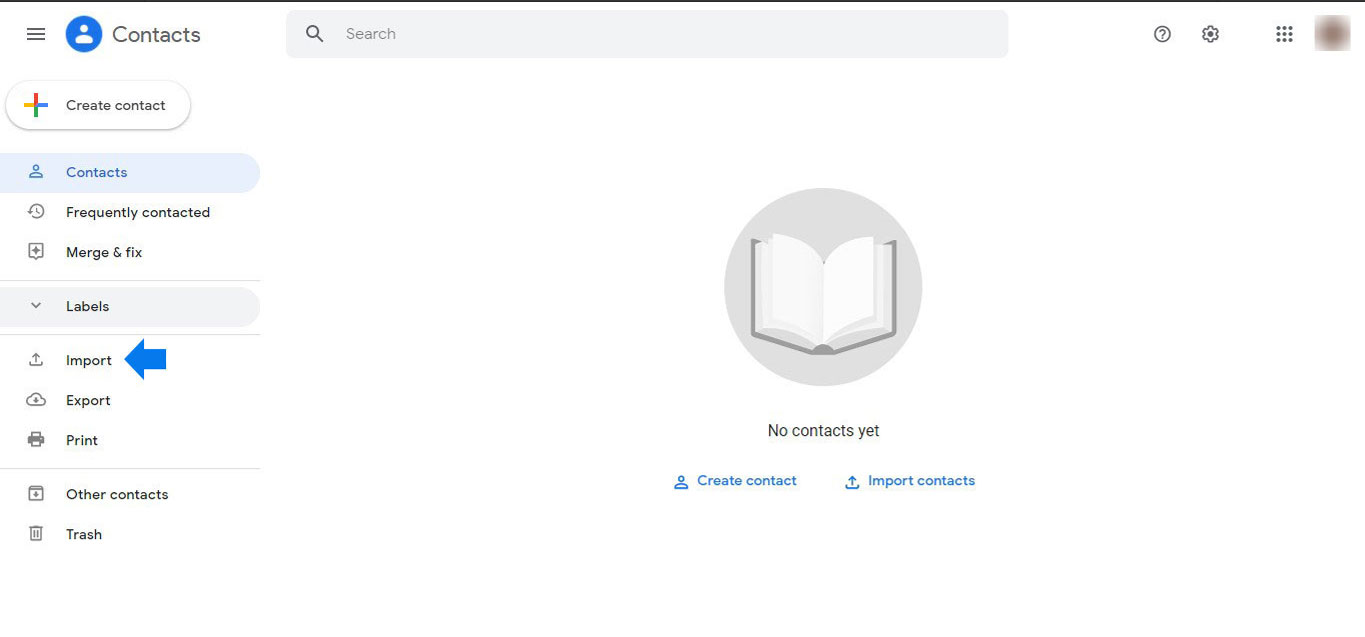Image resolution: width=1365 pixels, height=637 pixels.
Task: Click the person icon beside Contacts
Action: [x=36, y=172]
